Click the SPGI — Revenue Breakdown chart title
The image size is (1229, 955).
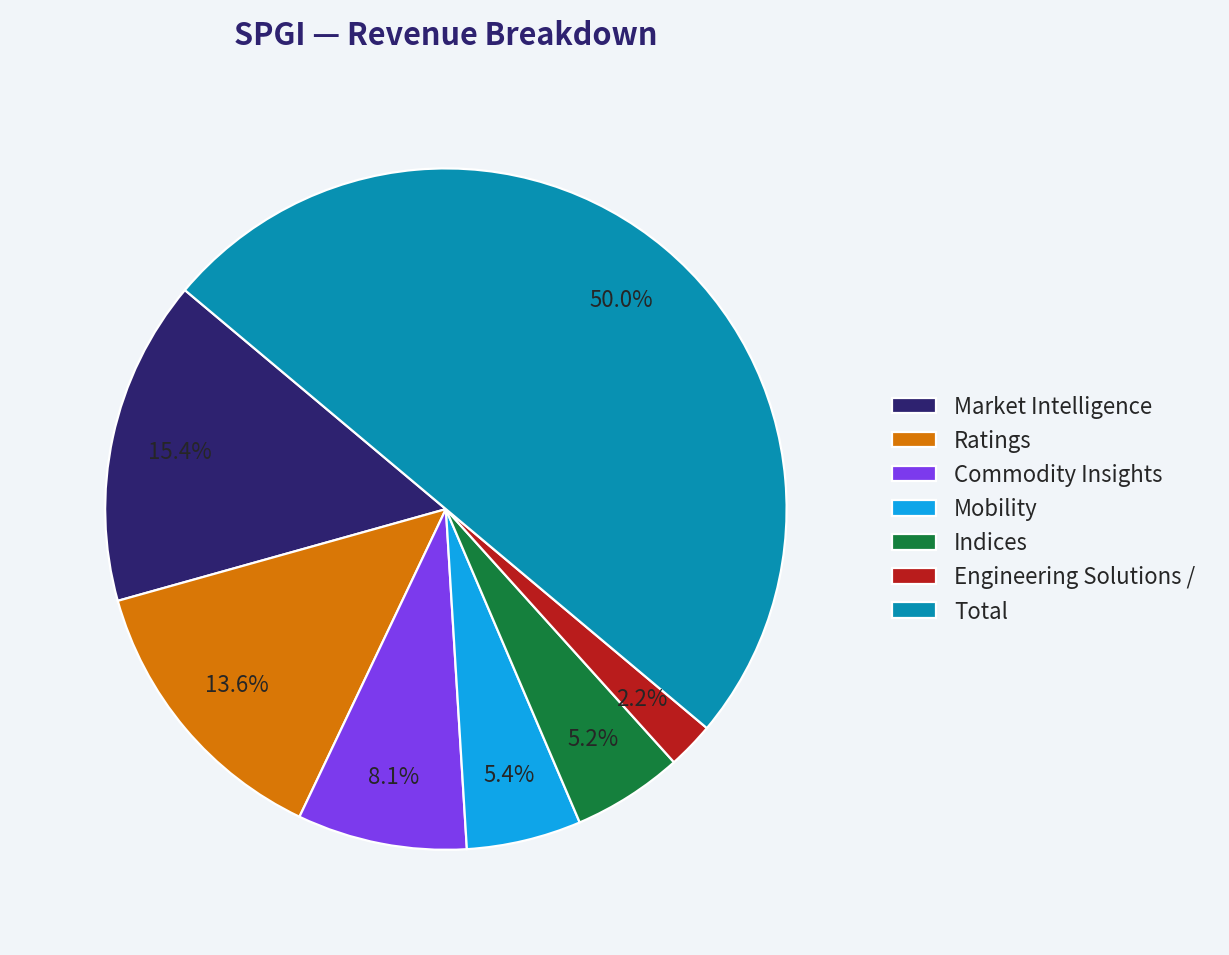pyautogui.click(x=446, y=34)
